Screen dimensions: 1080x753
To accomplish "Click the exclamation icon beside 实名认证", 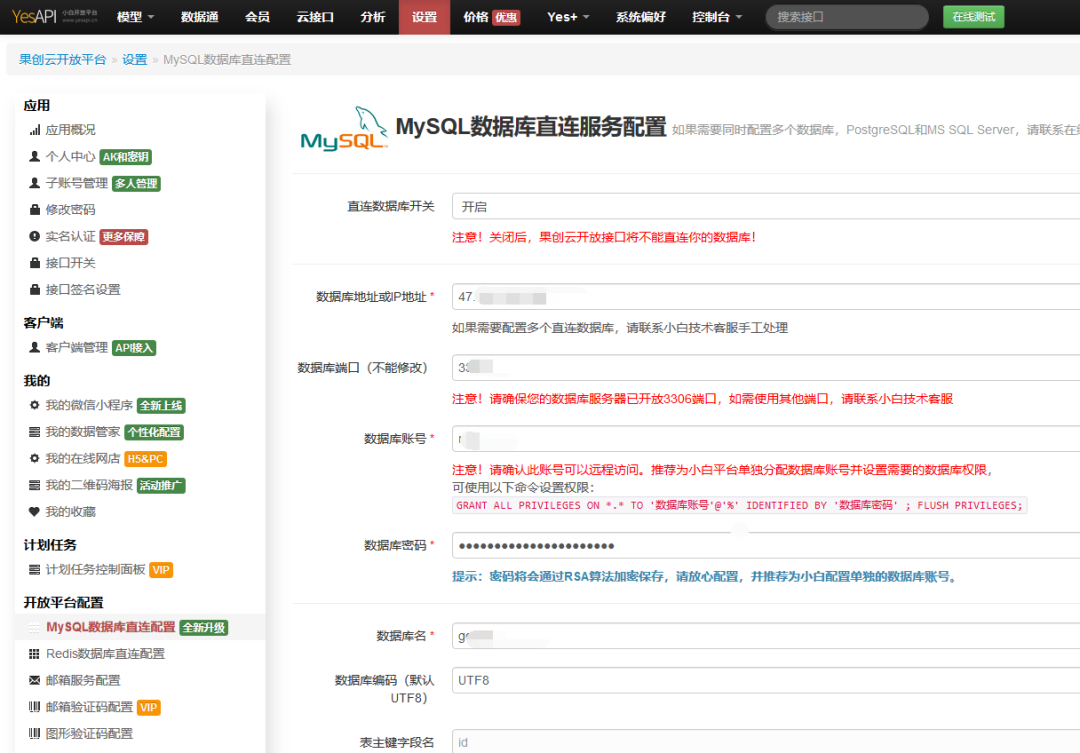I will click(34, 236).
